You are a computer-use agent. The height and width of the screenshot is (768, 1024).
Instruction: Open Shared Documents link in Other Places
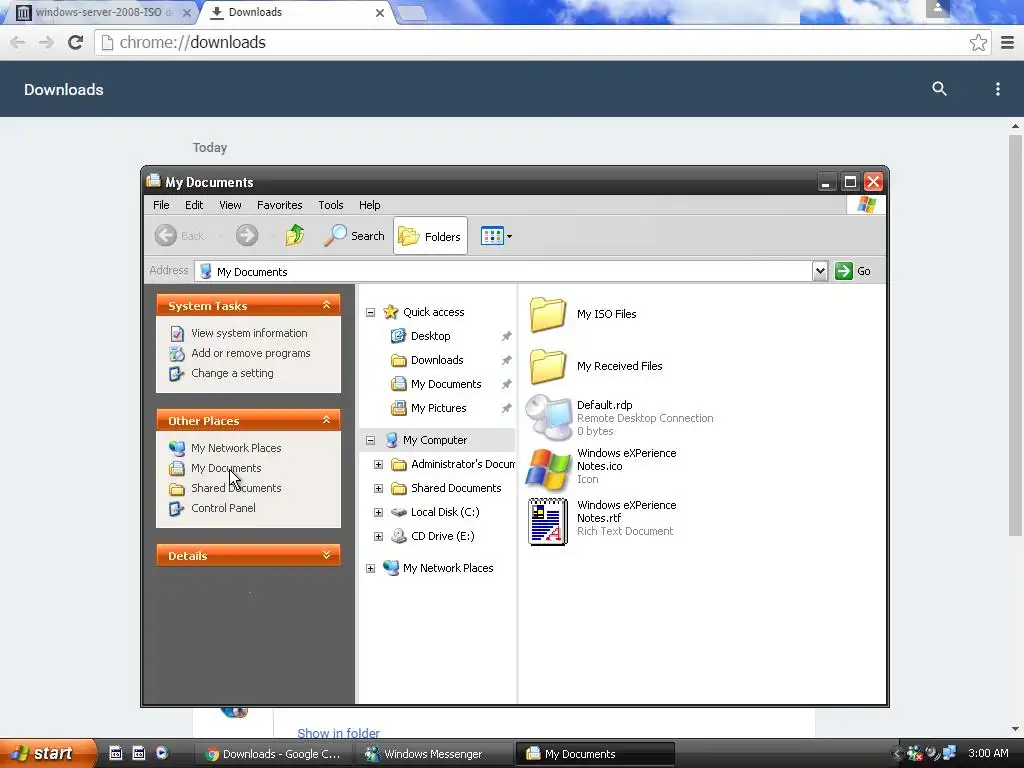point(236,488)
